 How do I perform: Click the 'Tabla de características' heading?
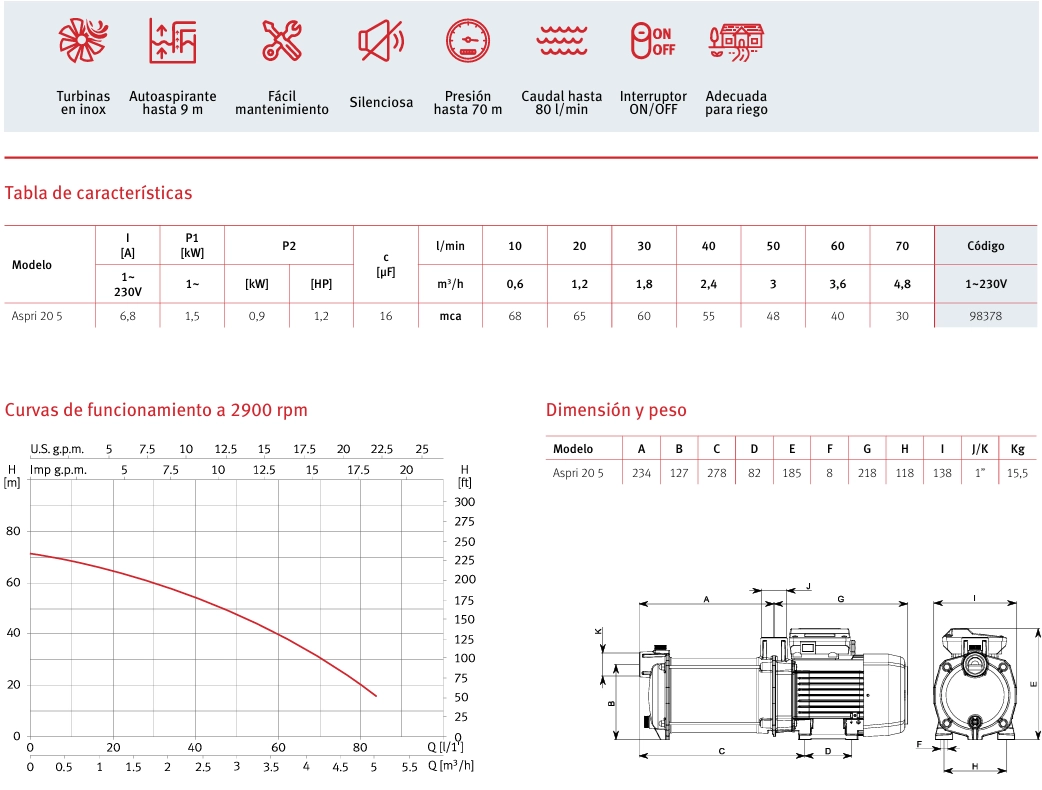98,193
